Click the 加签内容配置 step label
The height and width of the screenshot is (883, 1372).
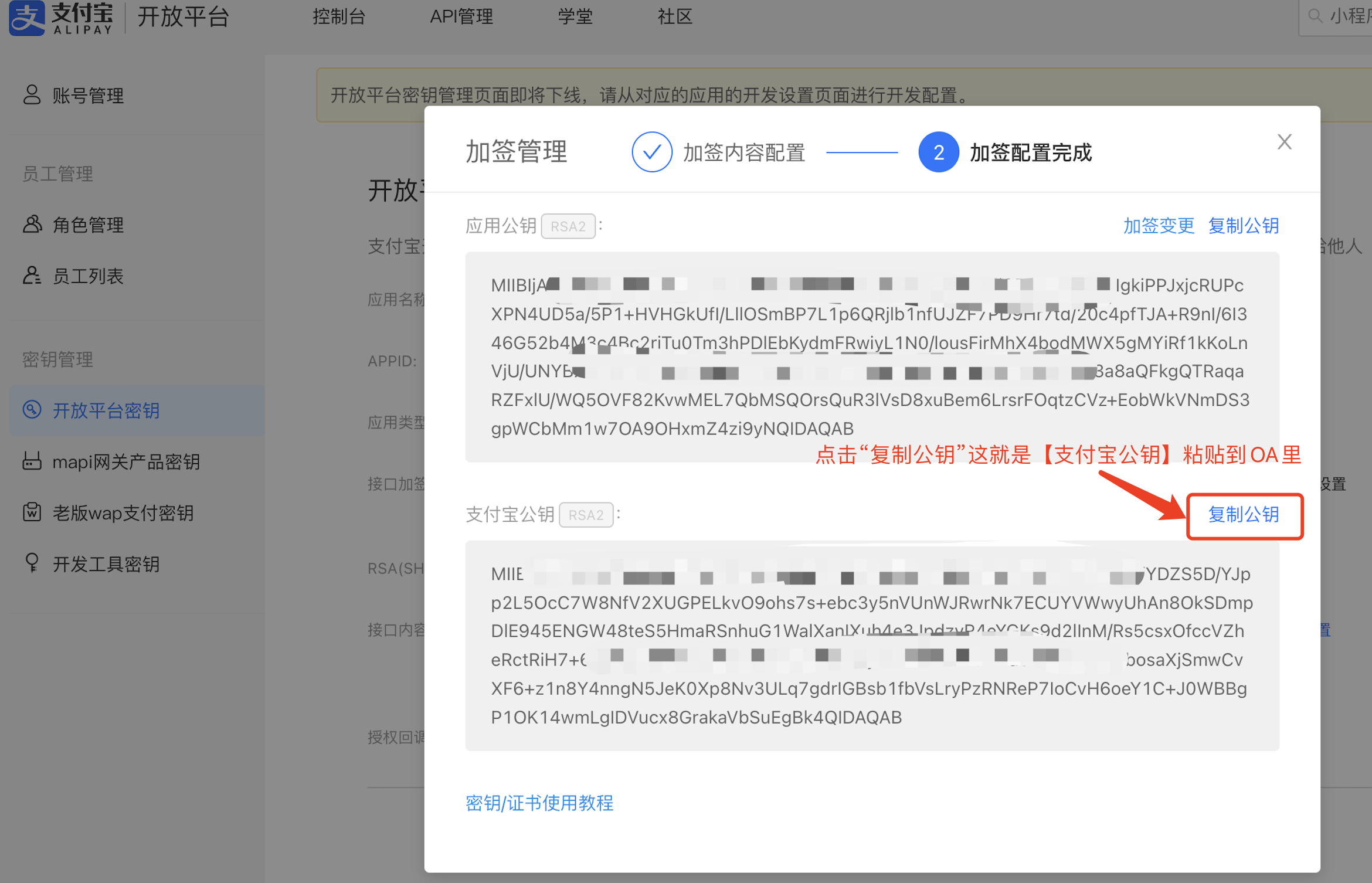coord(744,152)
